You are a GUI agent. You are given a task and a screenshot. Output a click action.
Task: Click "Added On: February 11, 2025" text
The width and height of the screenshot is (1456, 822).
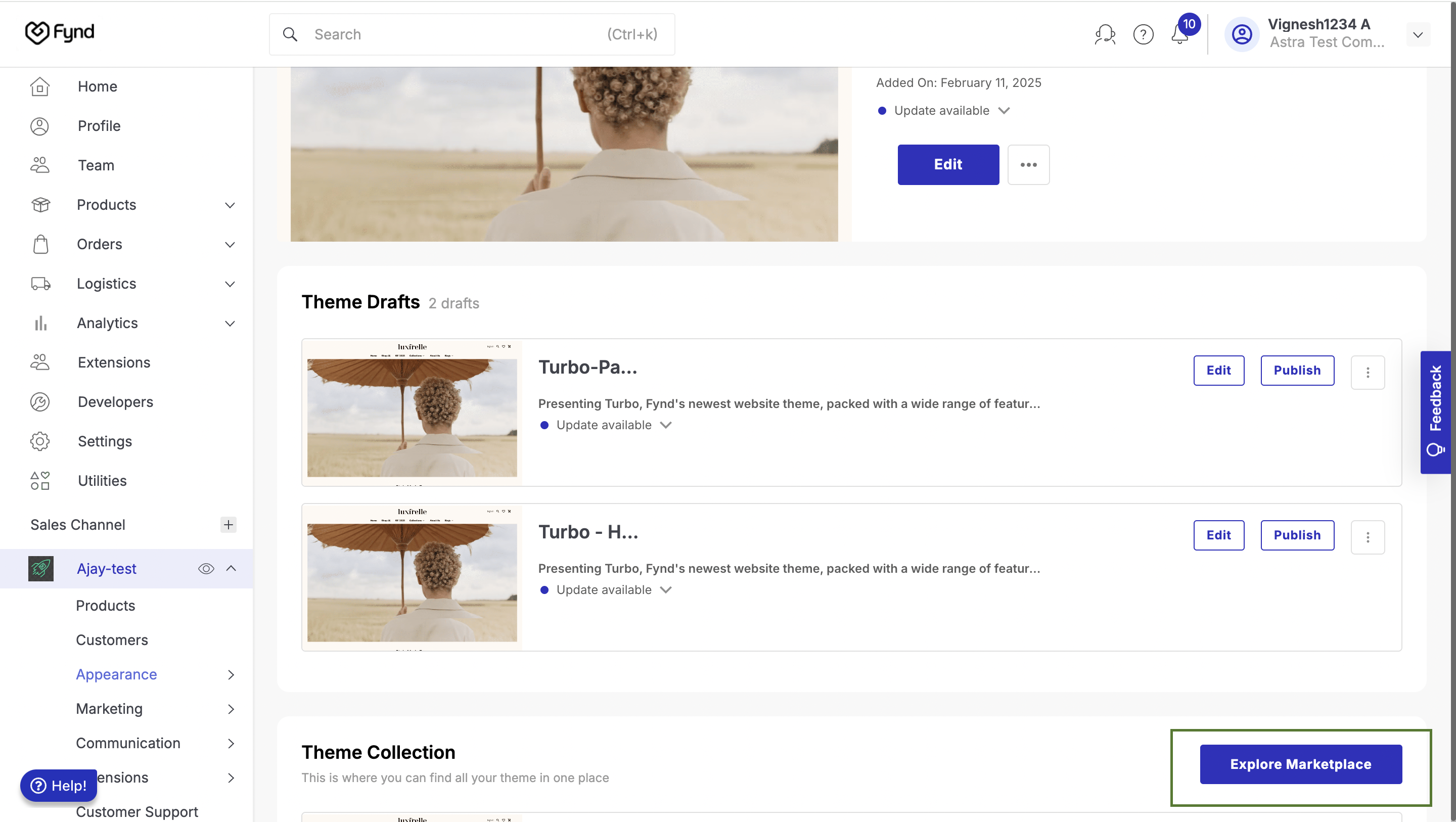pos(959,82)
